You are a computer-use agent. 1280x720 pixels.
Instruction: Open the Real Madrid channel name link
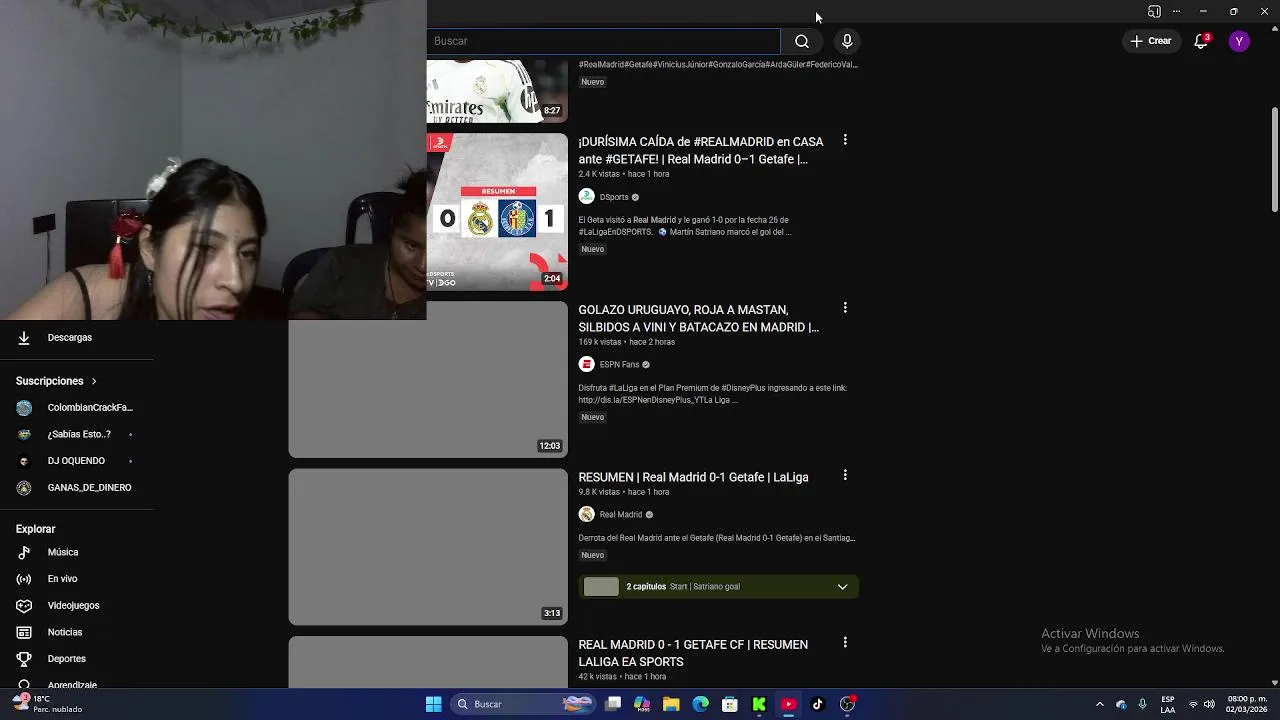[621, 514]
